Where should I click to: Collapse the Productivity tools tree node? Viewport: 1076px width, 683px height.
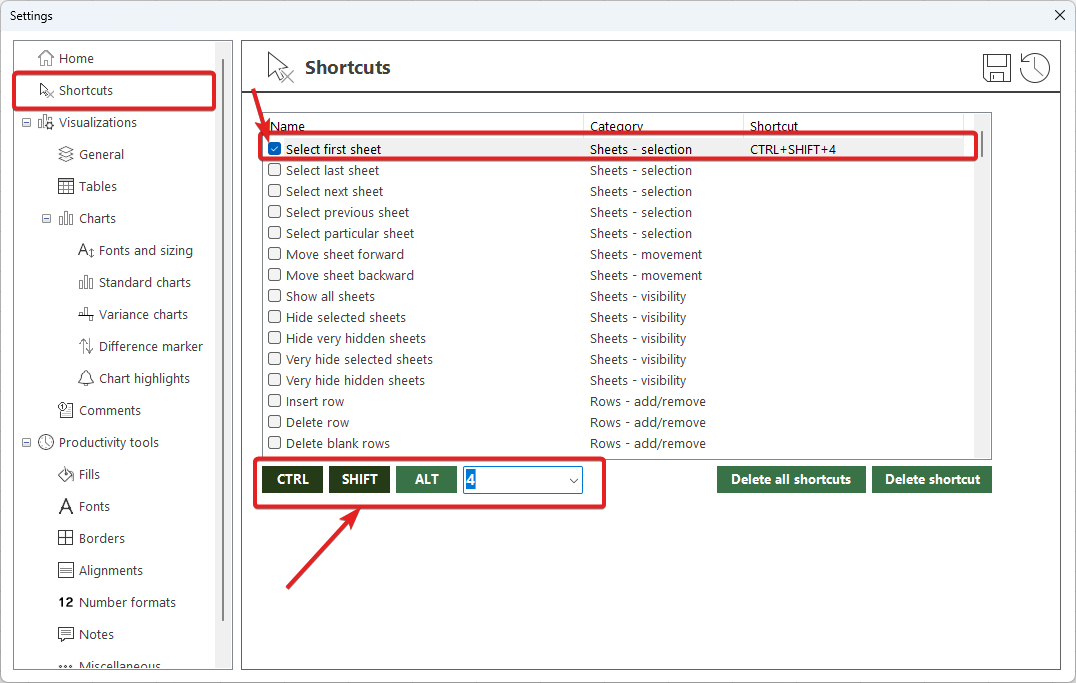26,442
